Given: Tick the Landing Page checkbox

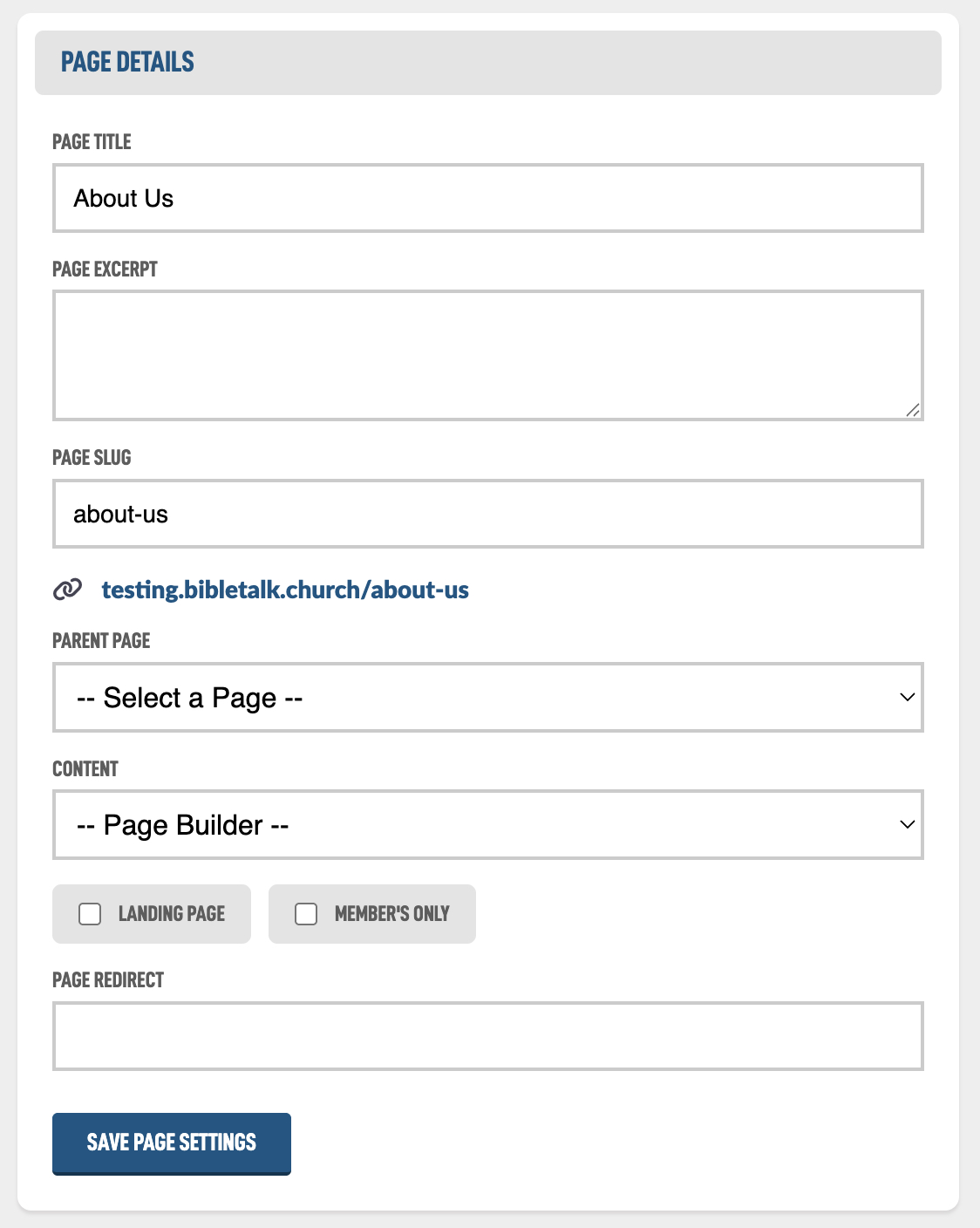Looking at the screenshot, I should click(x=90, y=914).
